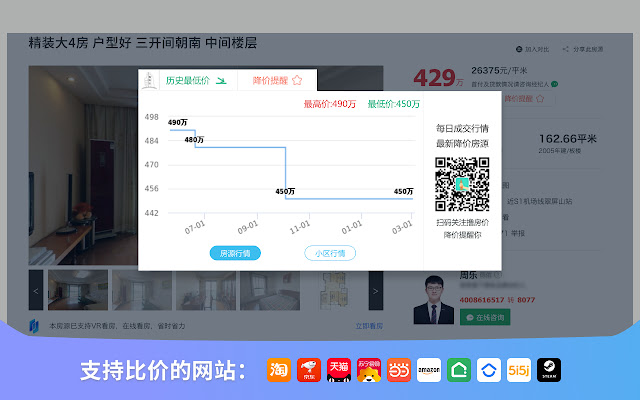
Task: Click the 450万 label at line end
Action: (x=403, y=191)
